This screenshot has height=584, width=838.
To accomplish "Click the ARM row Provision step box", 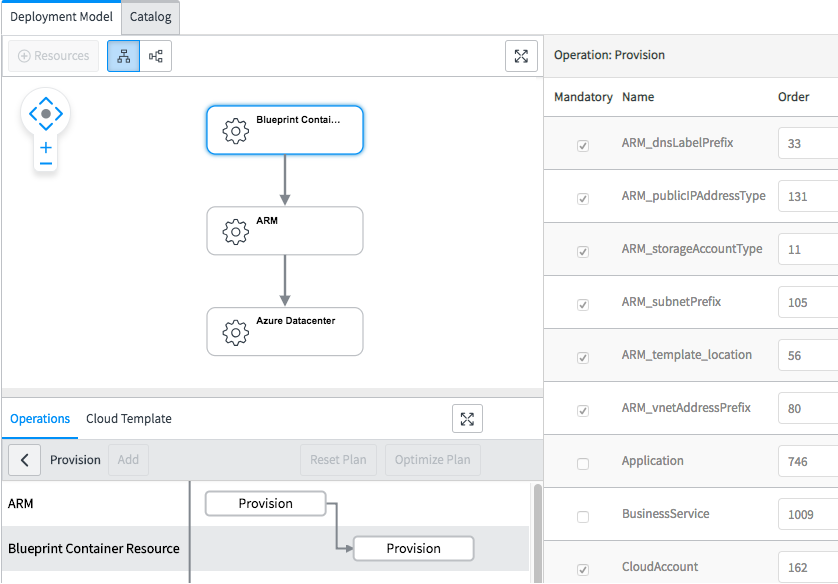I will 266,504.
